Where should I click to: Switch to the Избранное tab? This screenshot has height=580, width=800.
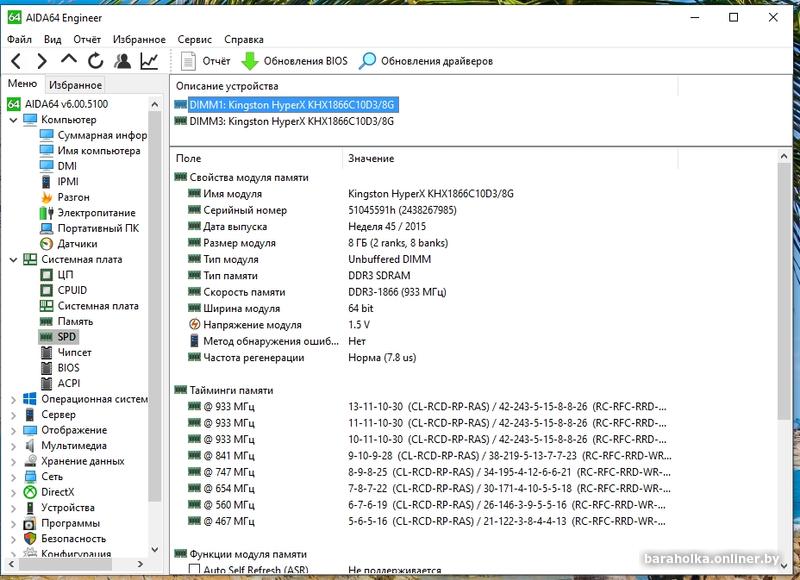coord(75,85)
